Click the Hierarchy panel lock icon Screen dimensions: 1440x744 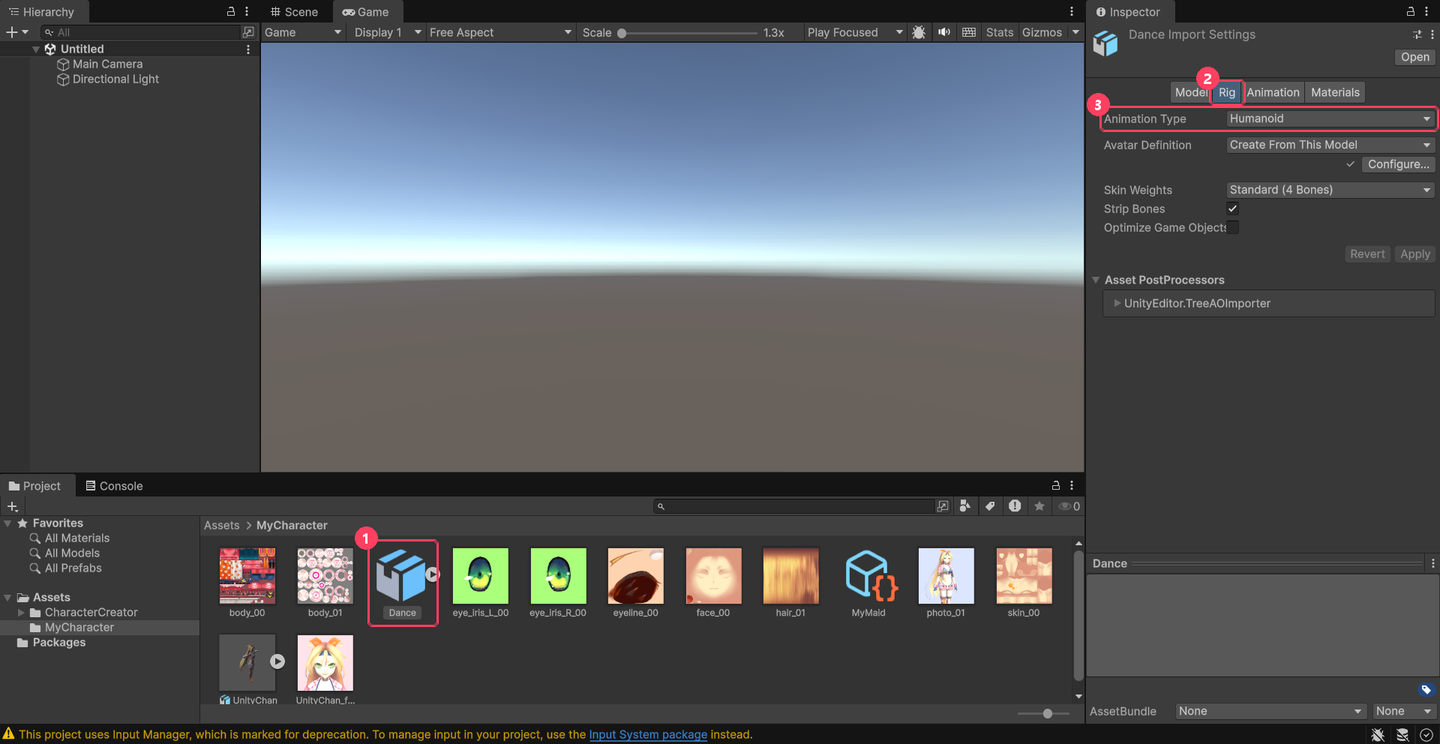231,12
